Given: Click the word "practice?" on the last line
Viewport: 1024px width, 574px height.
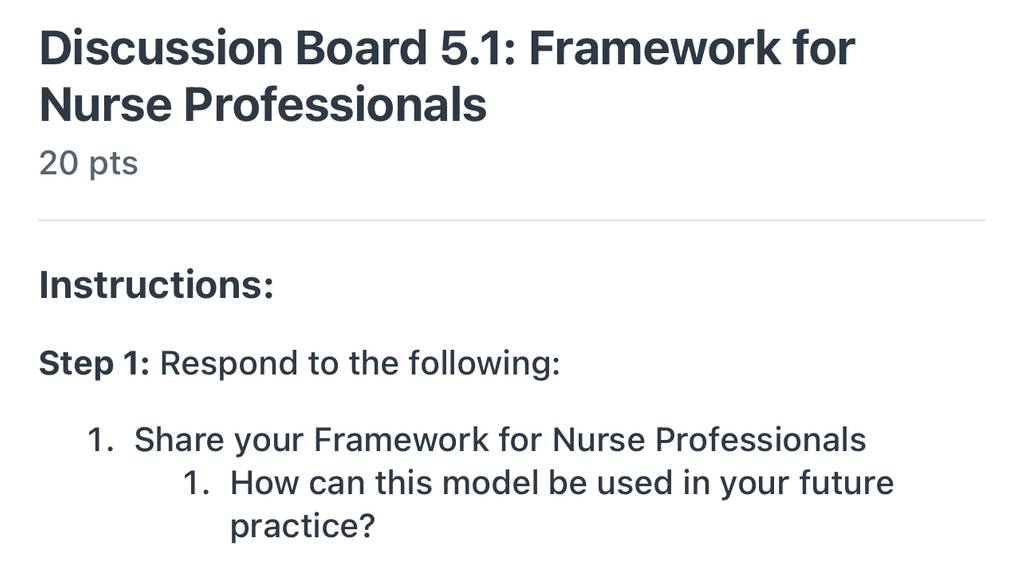Looking at the screenshot, I should (x=303, y=526).
